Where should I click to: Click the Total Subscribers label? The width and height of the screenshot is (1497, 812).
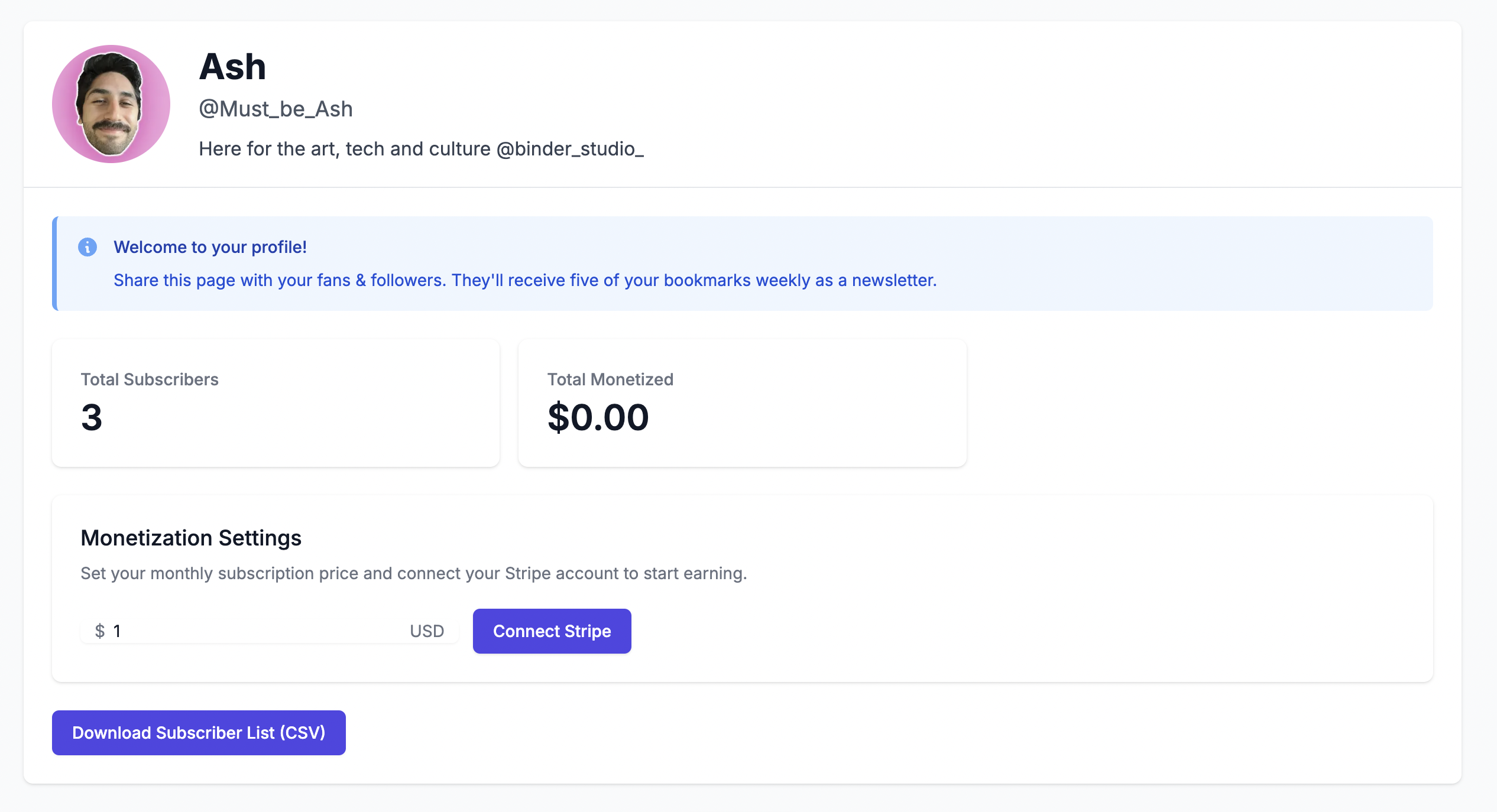(x=150, y=379)
